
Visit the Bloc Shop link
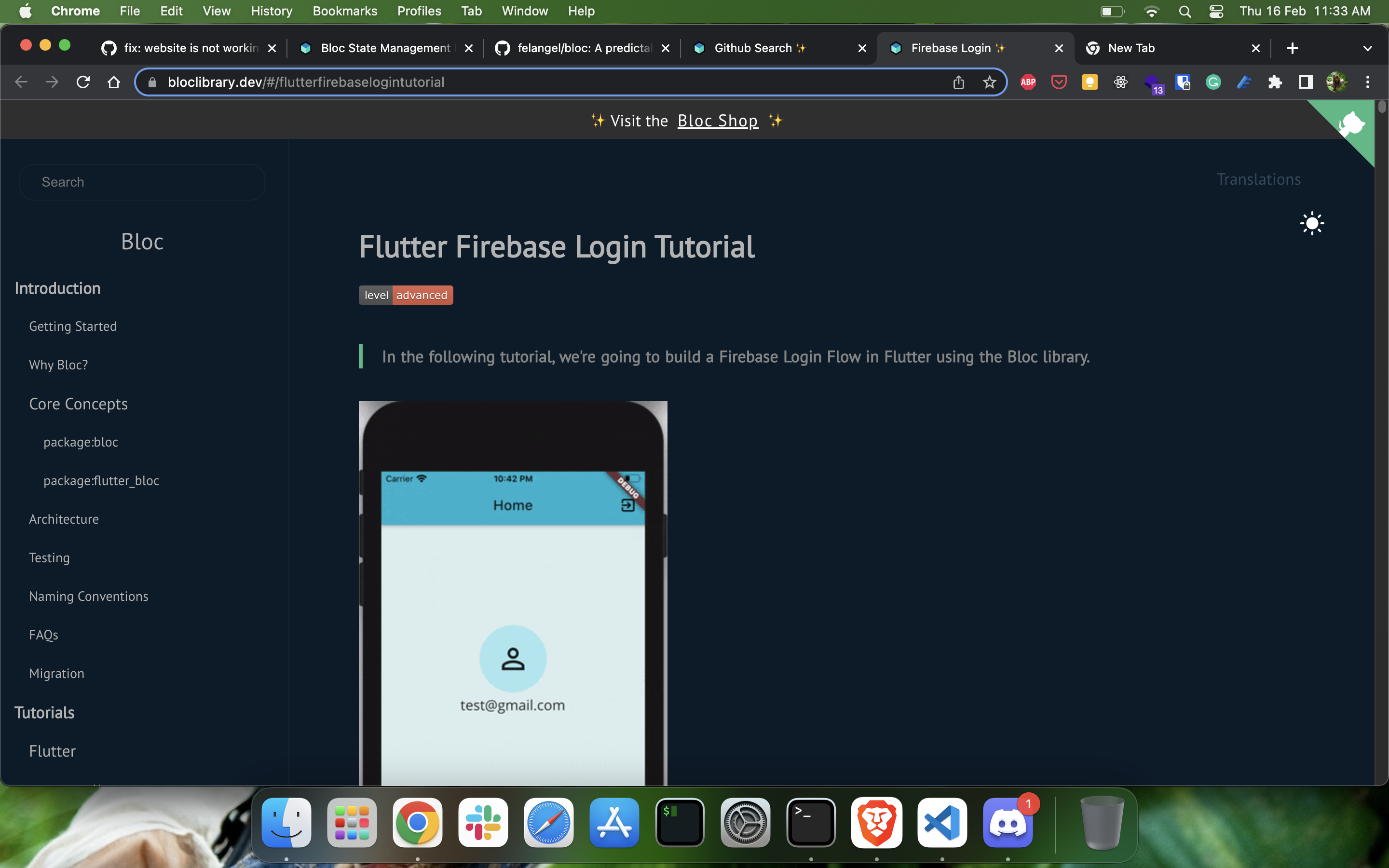tap(718, 121)
